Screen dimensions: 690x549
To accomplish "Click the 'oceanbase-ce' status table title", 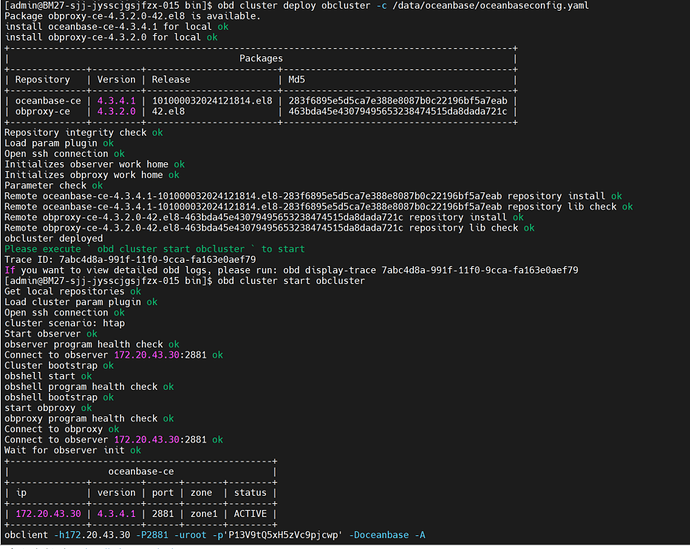I will coord(141,472).
